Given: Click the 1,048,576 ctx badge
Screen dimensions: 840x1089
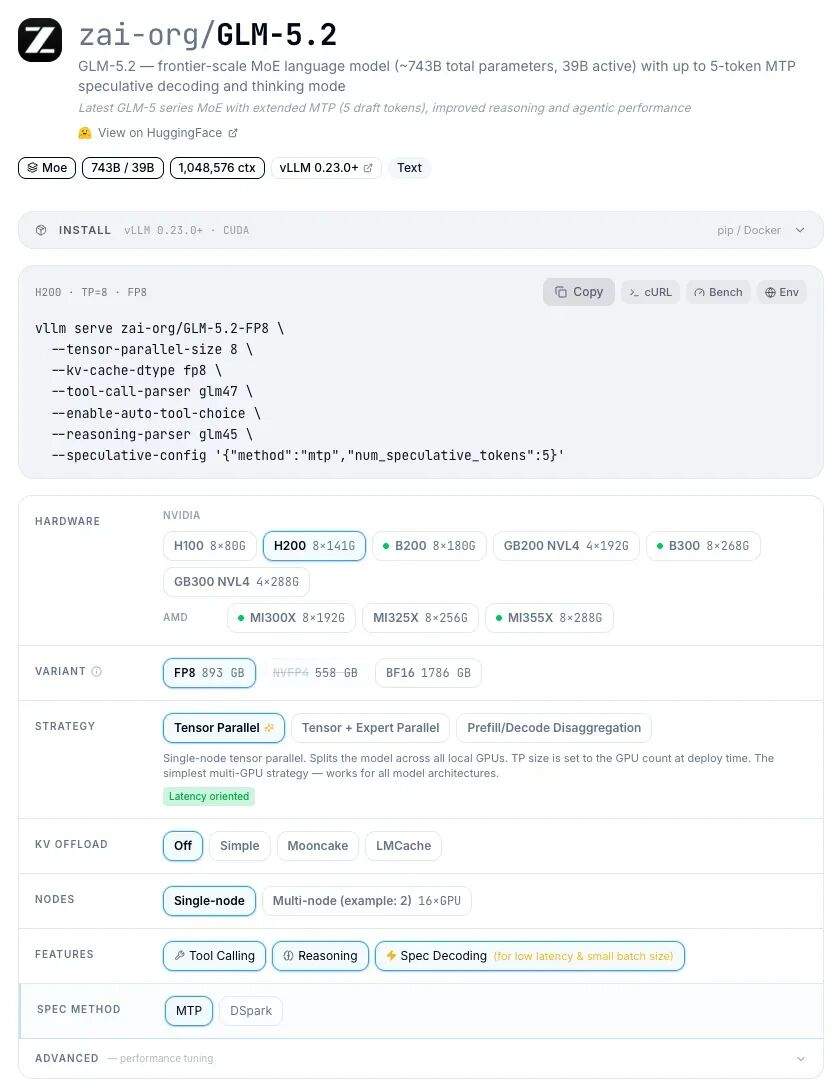Looking at the screenshot, I should coord(217,167).
